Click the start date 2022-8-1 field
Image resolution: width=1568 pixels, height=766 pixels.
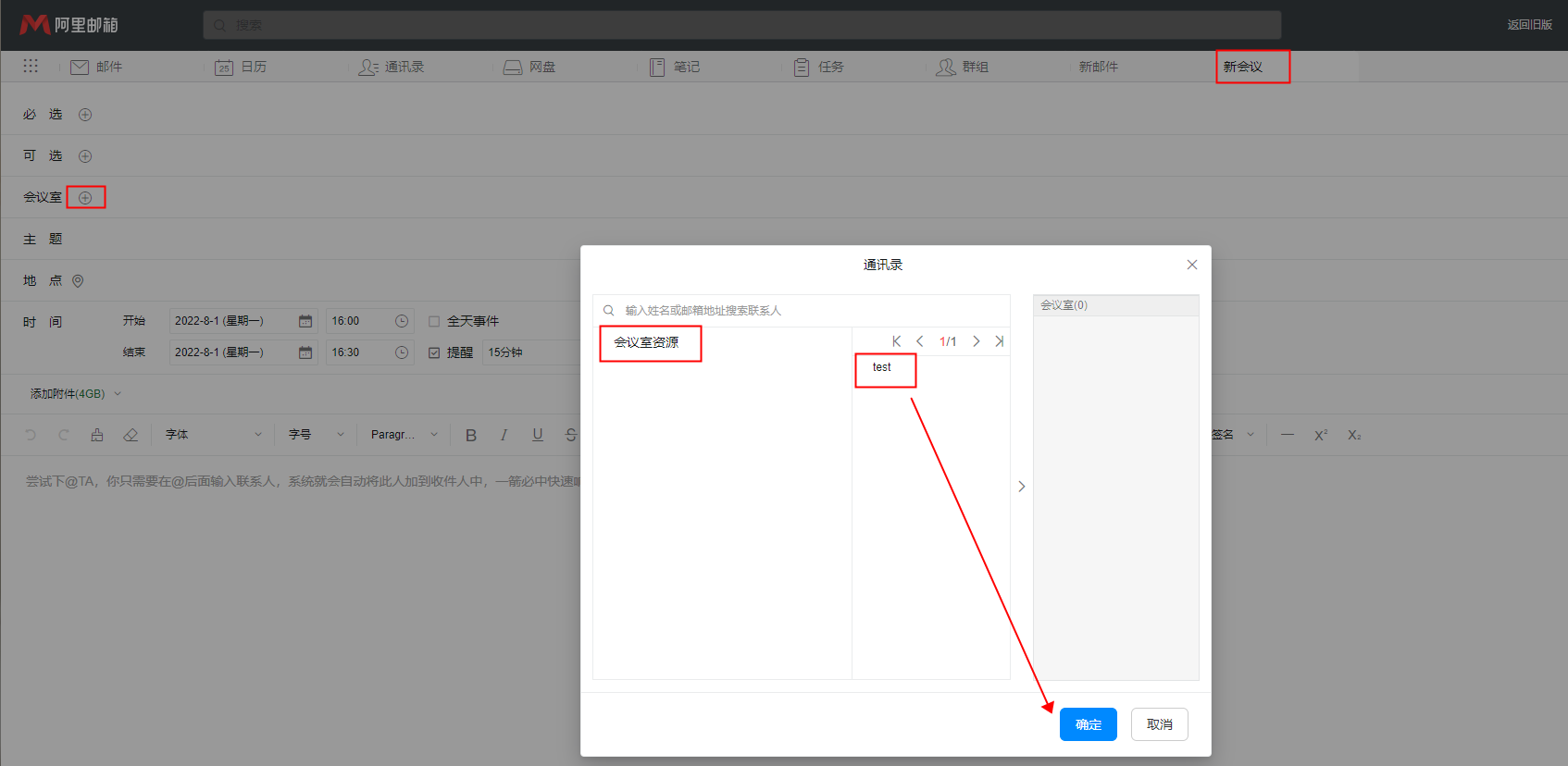tap(243, 321)
